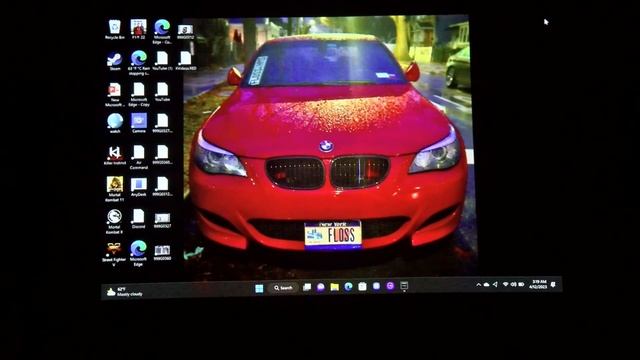Click the OneDrive cloud tray icon
This screenshot has width=640, height=360.
pos(487,284)
